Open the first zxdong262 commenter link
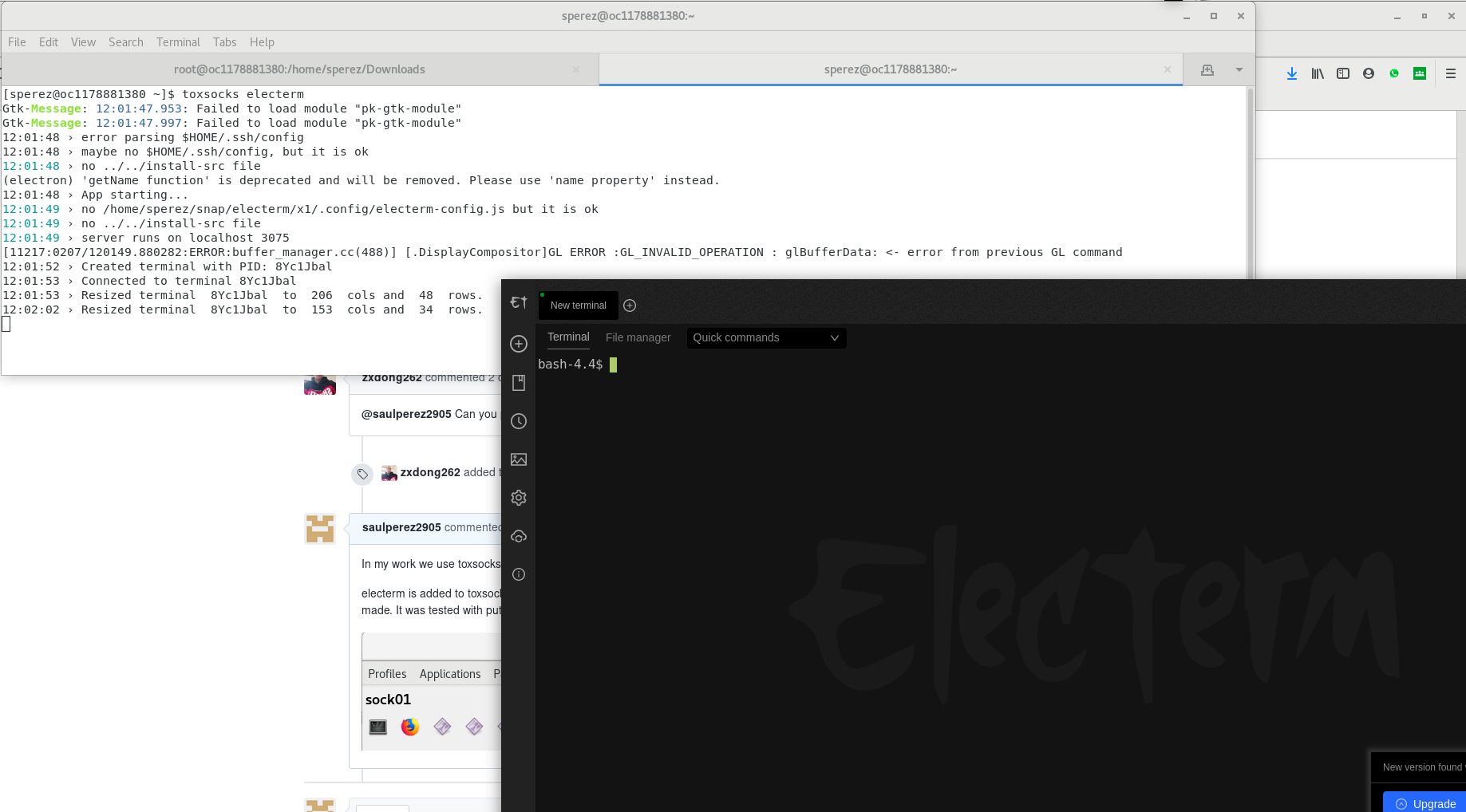Screen dimensions: 1466x812 point(392,378)
